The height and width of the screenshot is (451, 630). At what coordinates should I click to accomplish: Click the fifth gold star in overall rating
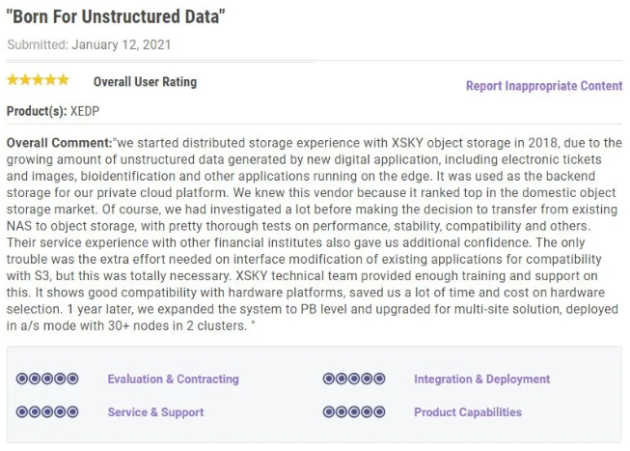coord(63,80)
